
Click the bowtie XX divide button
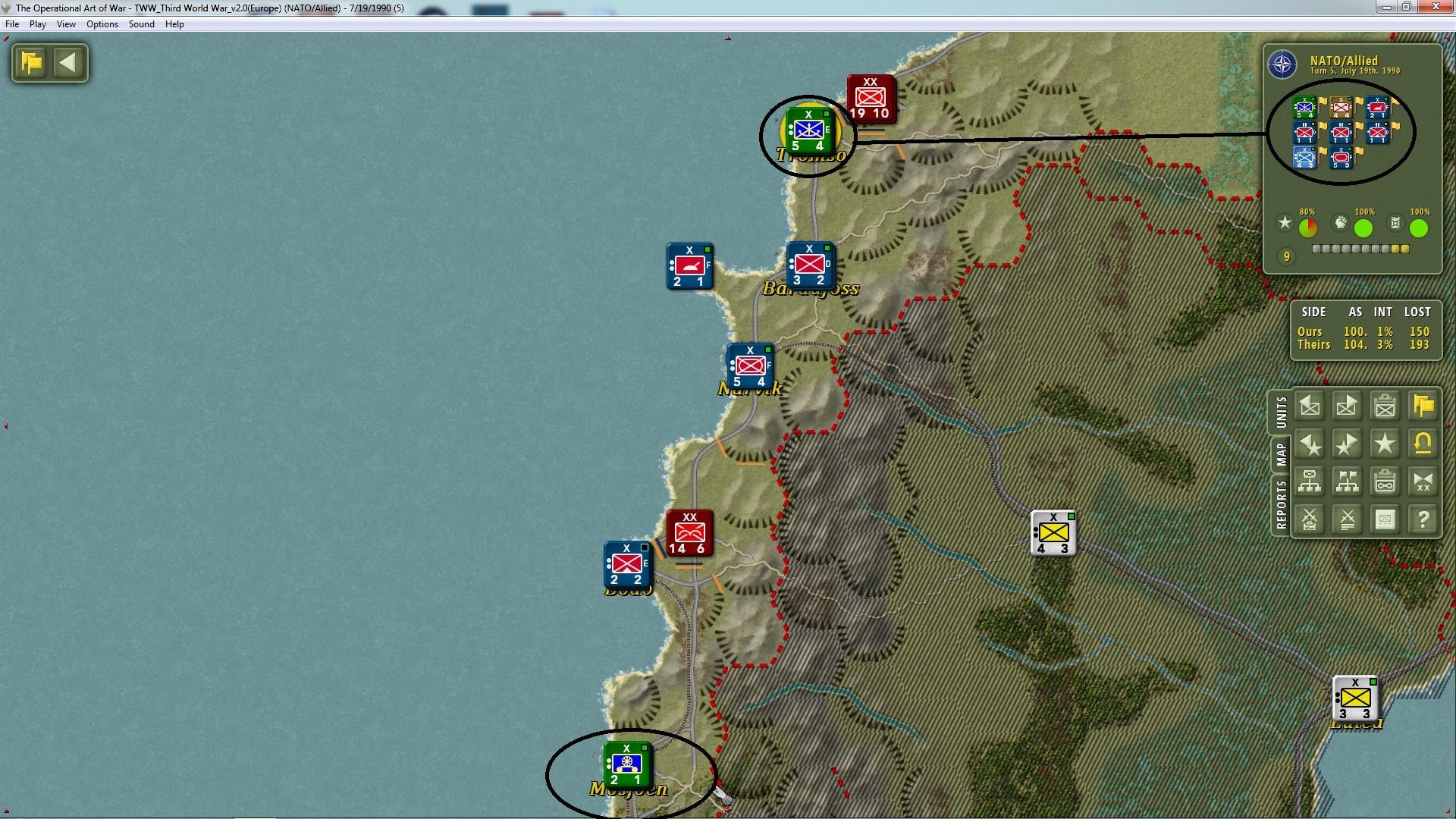point(1423,482)
